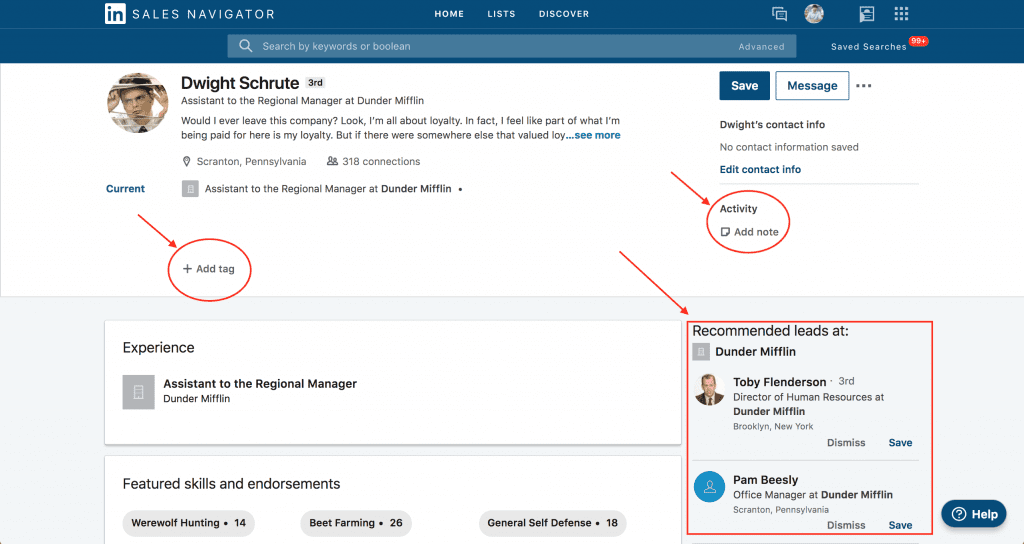Click Toby Flenderson's profile photo
1024x544 pixels.
point(709,390)
